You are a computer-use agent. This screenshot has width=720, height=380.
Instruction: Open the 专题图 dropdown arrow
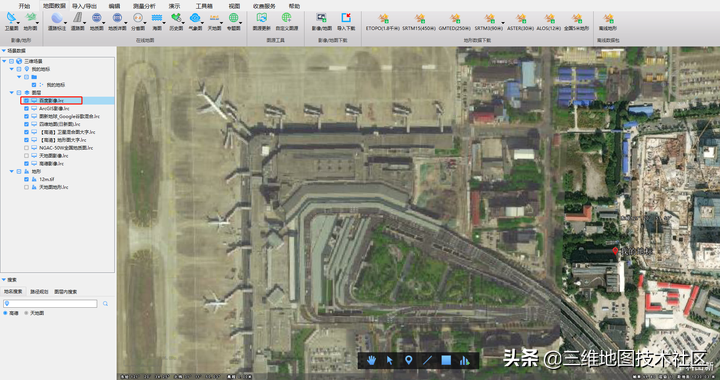coord(241,23)
